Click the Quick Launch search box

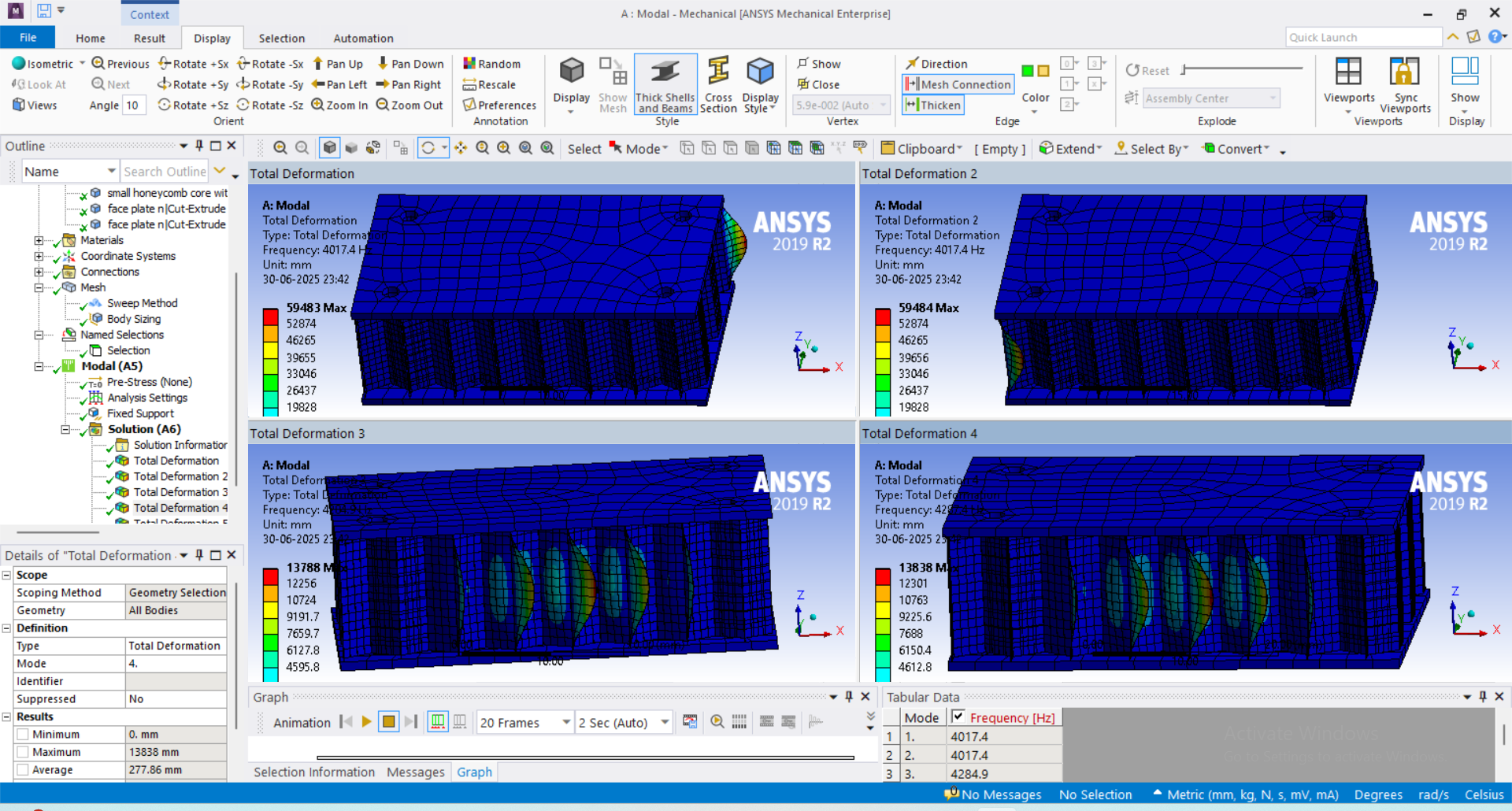coord(1364,37)
